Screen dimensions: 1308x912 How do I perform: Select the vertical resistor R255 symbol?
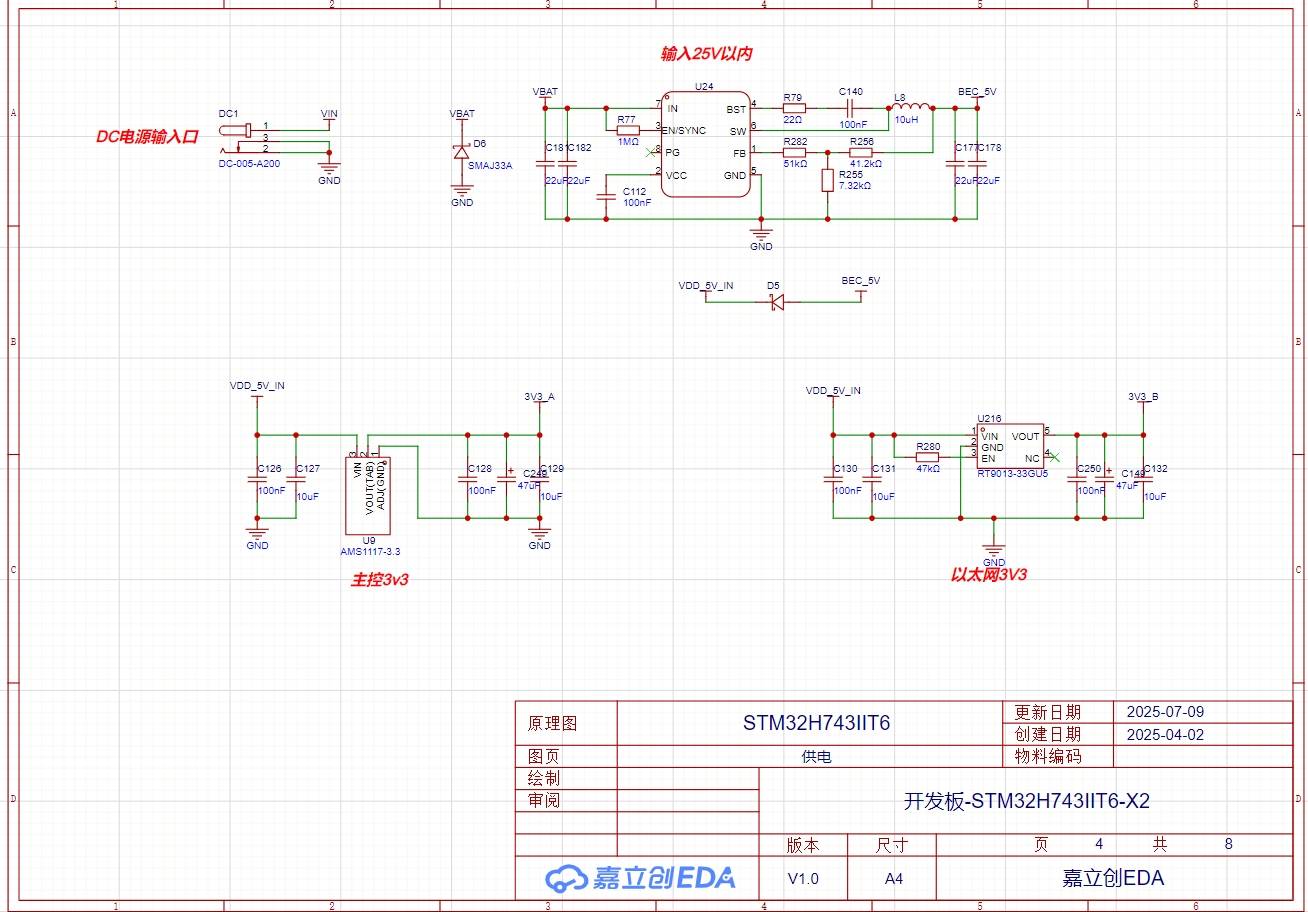(x=828, y=181)
